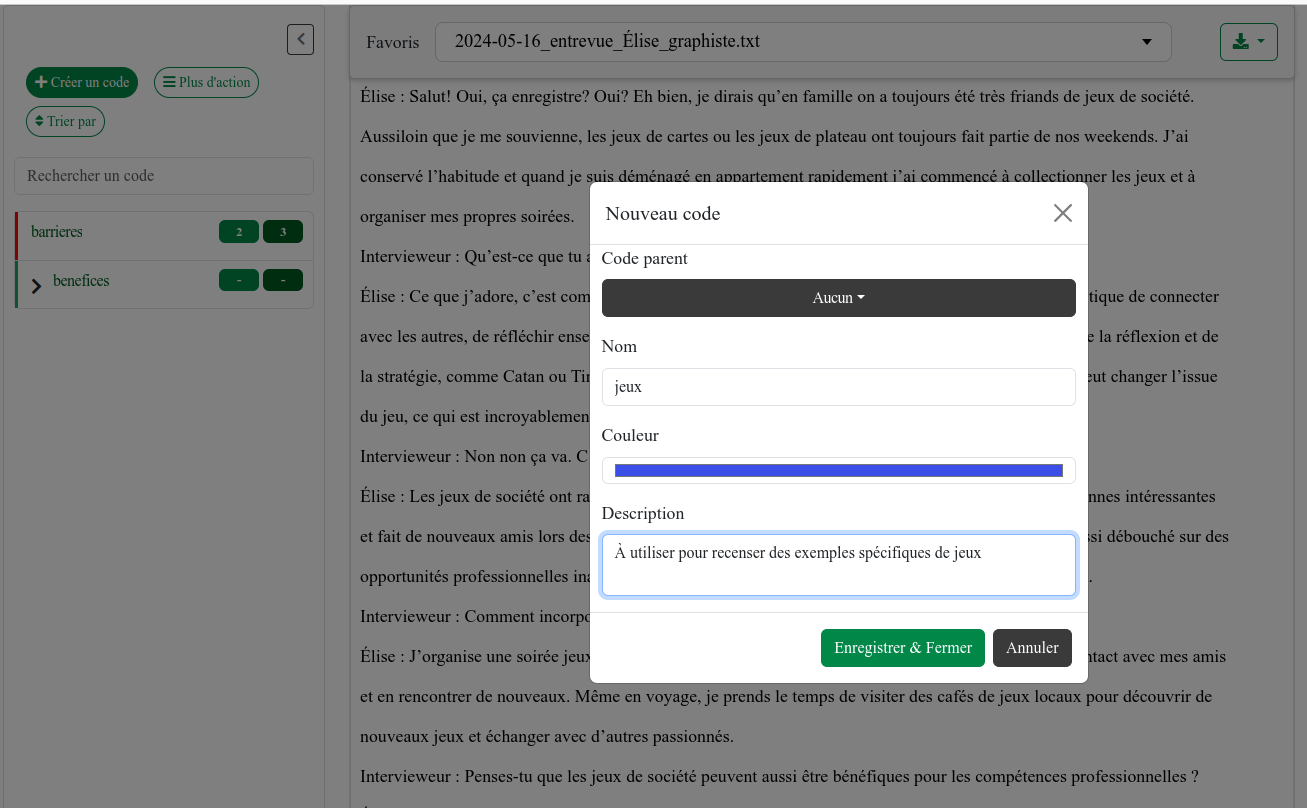Open the Code parent Aucun dropdown

[839, 298]
